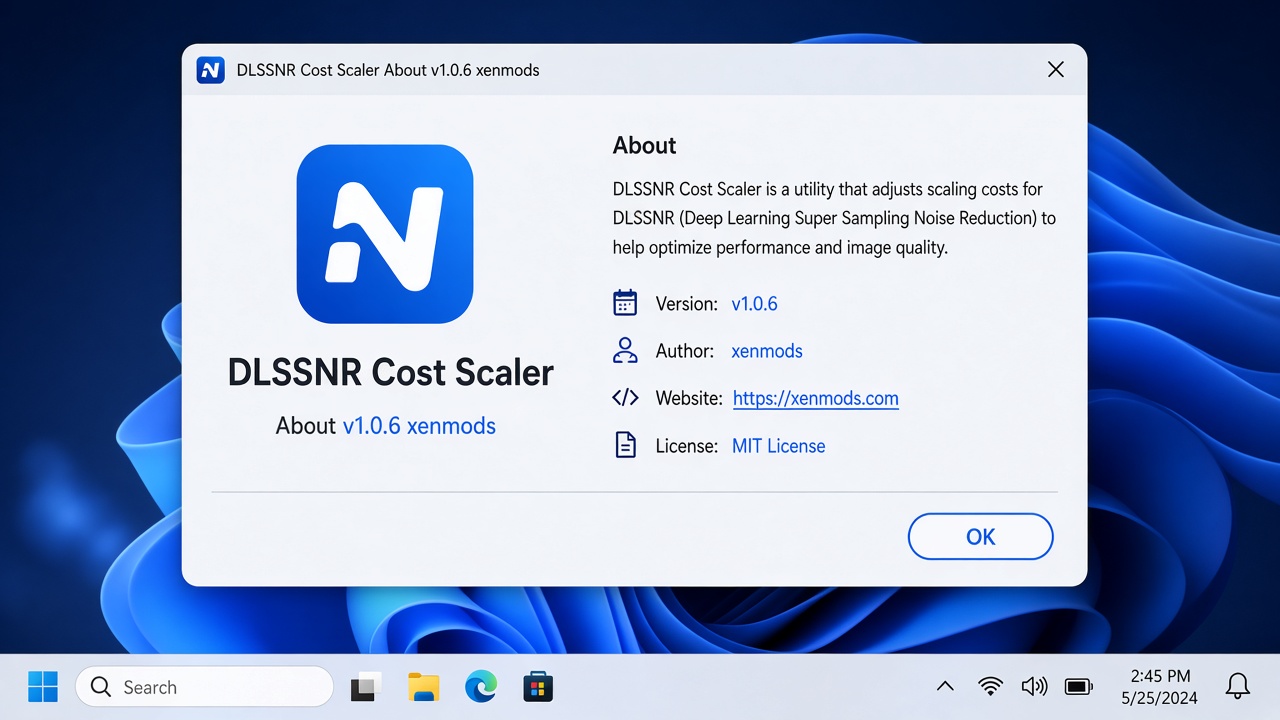Click the Wi-Fi icon in system tray
This screenshot has width=1280, height=720.
click(x=991, y=687)
